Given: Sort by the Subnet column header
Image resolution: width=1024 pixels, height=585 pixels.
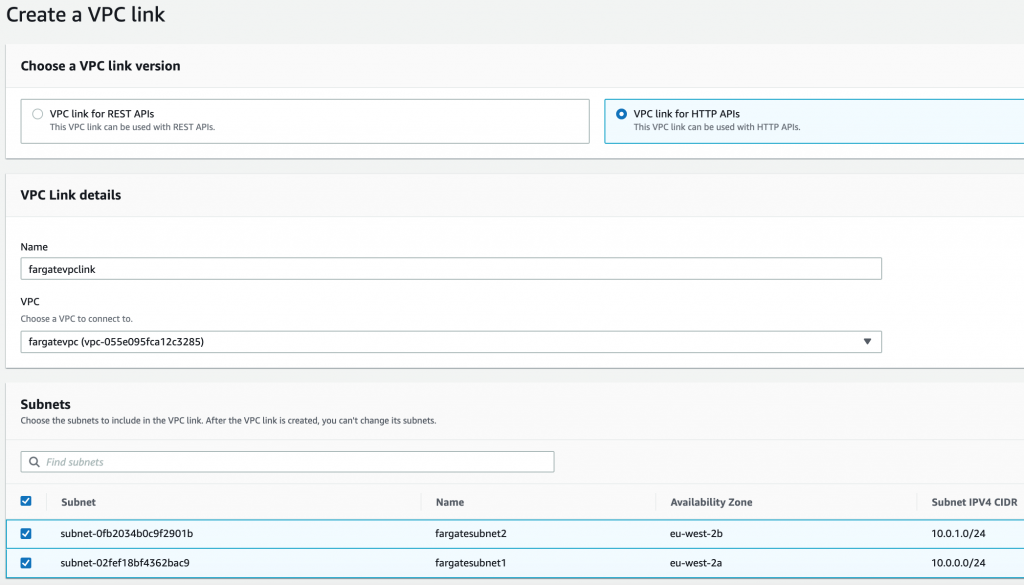Looking at the screenshot, I should (x=78, y=502).
